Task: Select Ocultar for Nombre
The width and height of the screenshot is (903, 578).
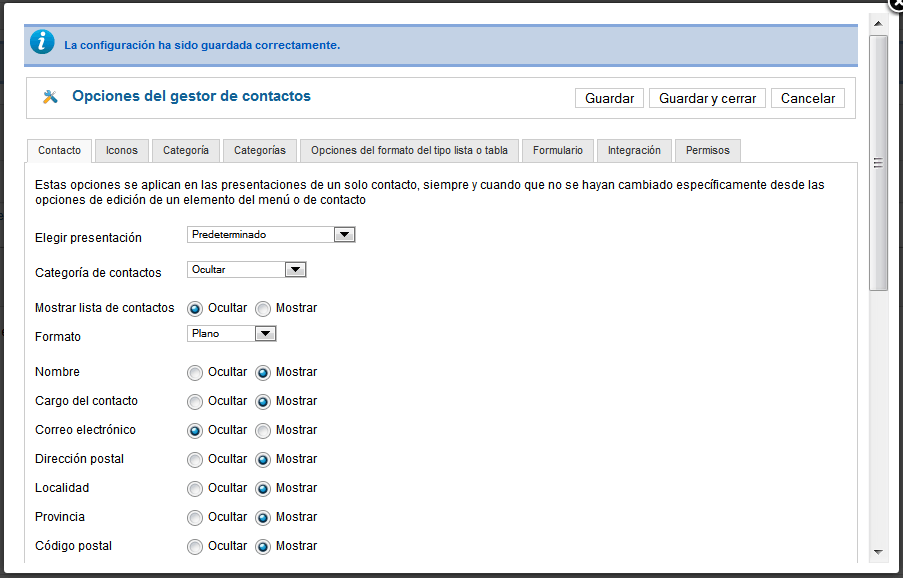Action: (195, 373)
